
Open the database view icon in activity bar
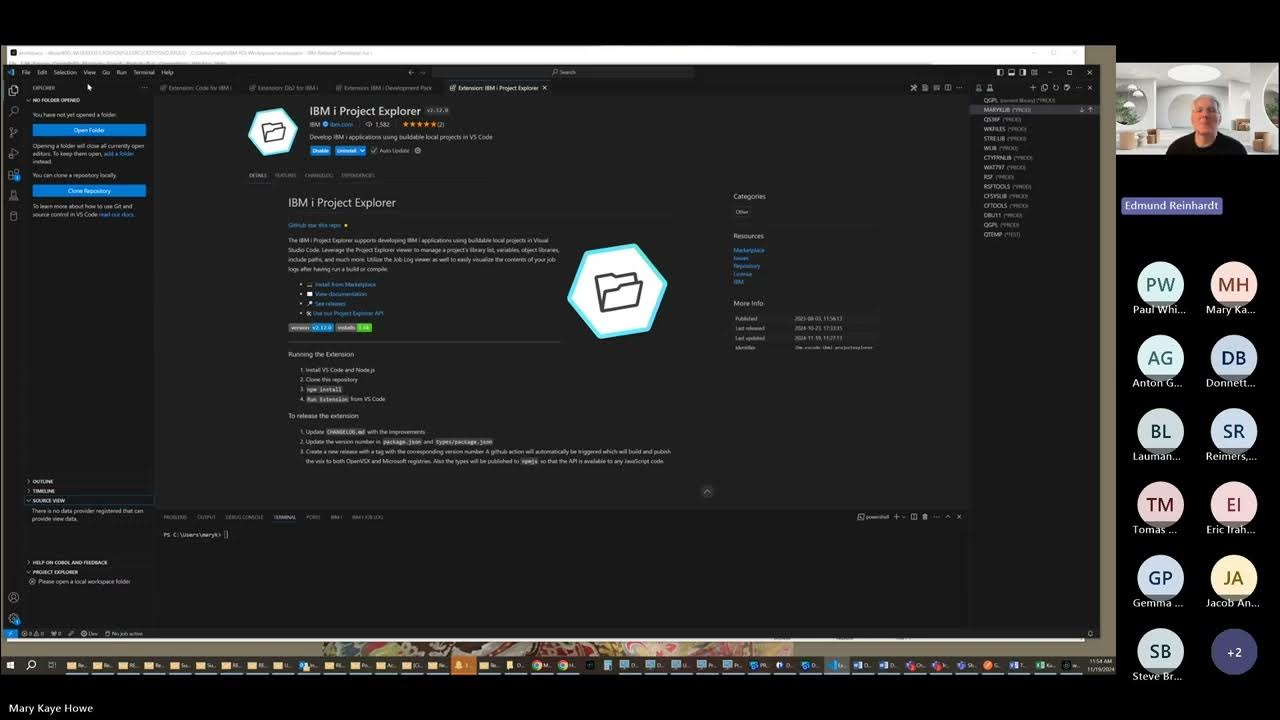[x=13, y=216]
